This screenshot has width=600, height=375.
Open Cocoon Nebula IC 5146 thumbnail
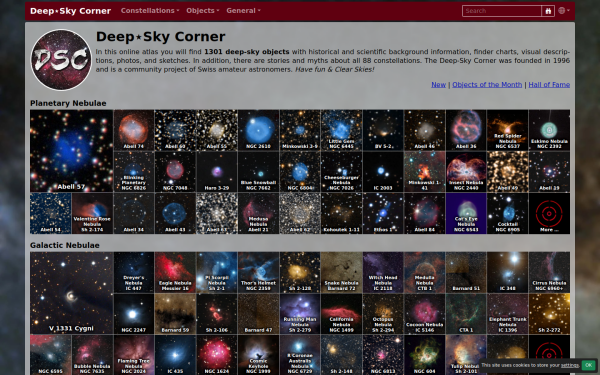(x=424, y=314)
